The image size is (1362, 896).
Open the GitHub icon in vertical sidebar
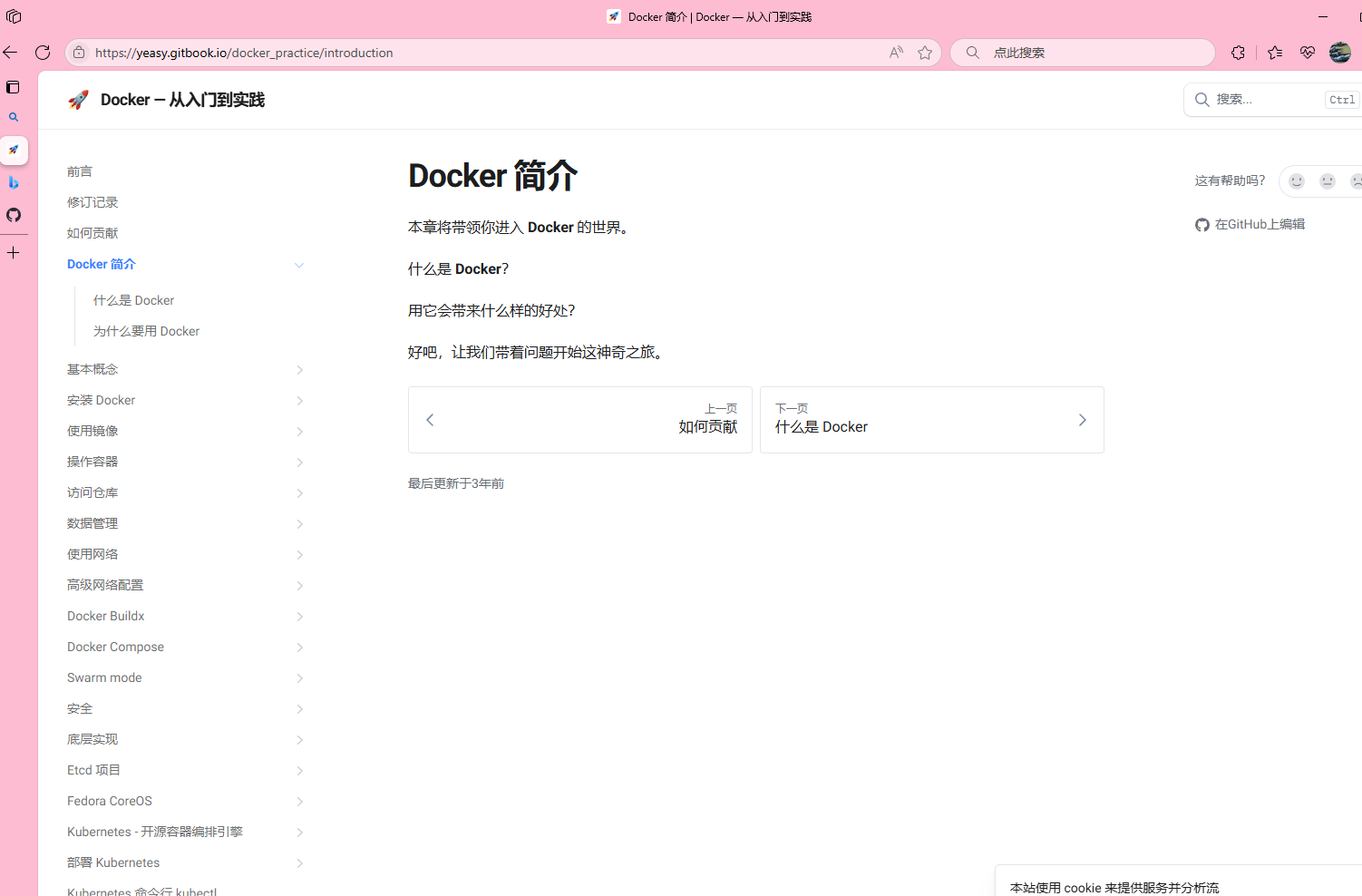tap(14, 215)
